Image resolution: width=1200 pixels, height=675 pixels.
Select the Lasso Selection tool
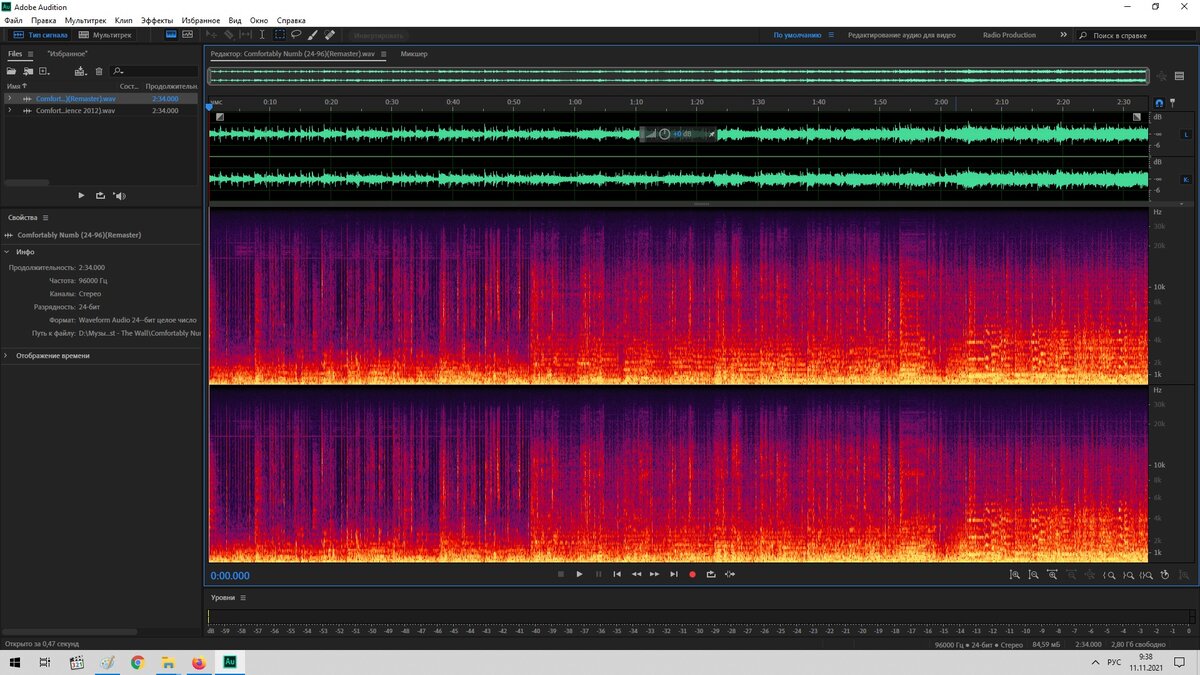[x=296, y=33]
